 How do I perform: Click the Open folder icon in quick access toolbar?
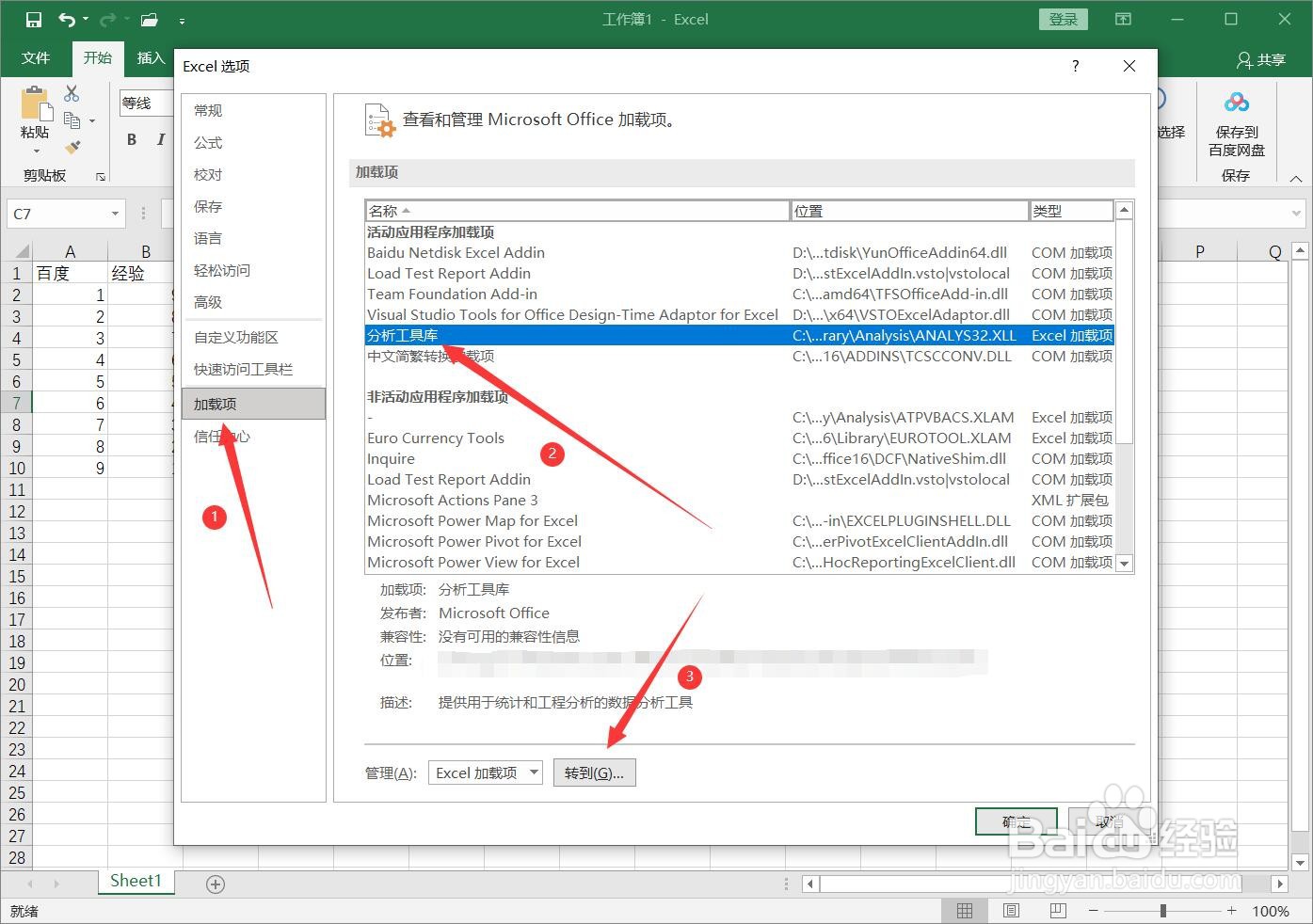point(149,19)
